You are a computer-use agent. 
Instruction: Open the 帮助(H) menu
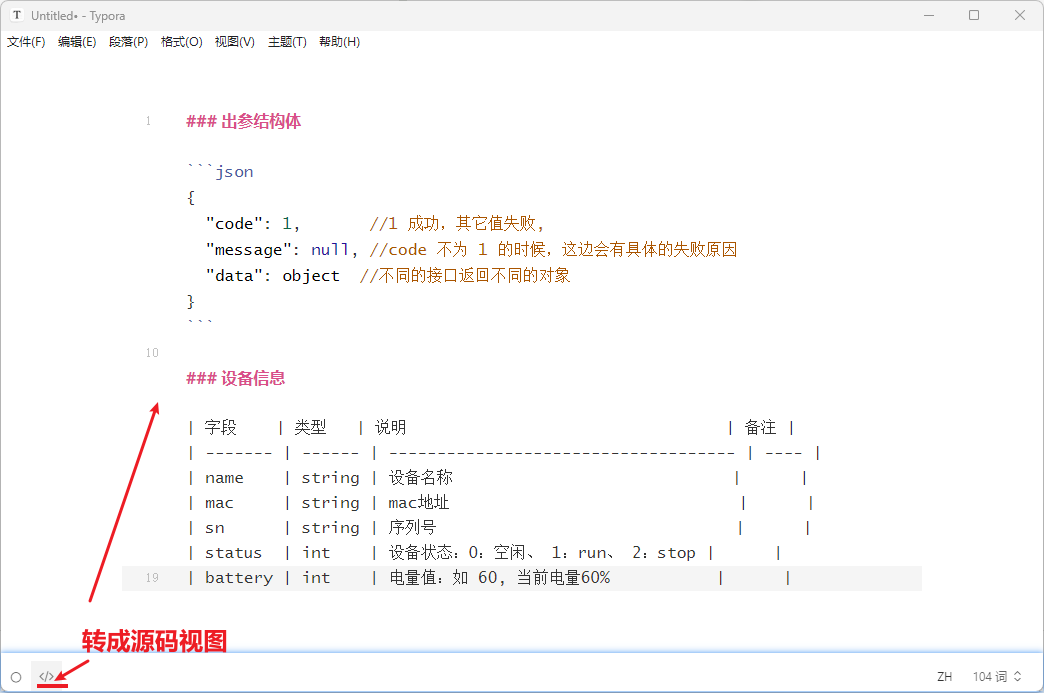(340, 42)
